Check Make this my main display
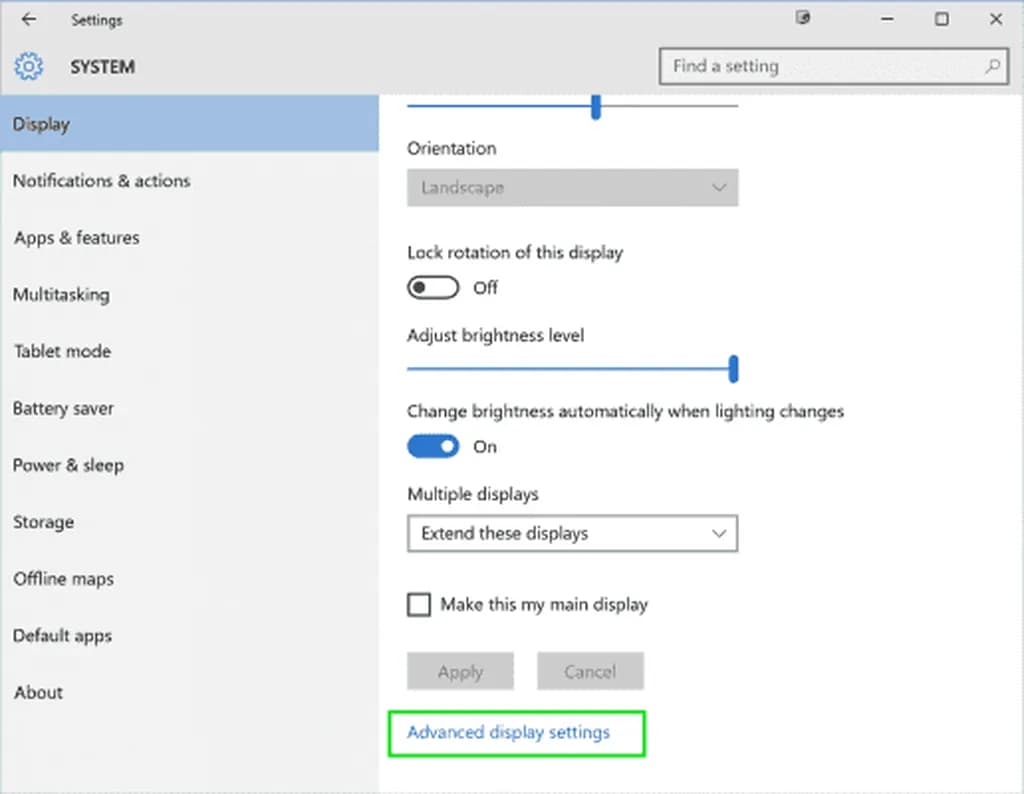The image size is (1024, 794). point(419,605)
